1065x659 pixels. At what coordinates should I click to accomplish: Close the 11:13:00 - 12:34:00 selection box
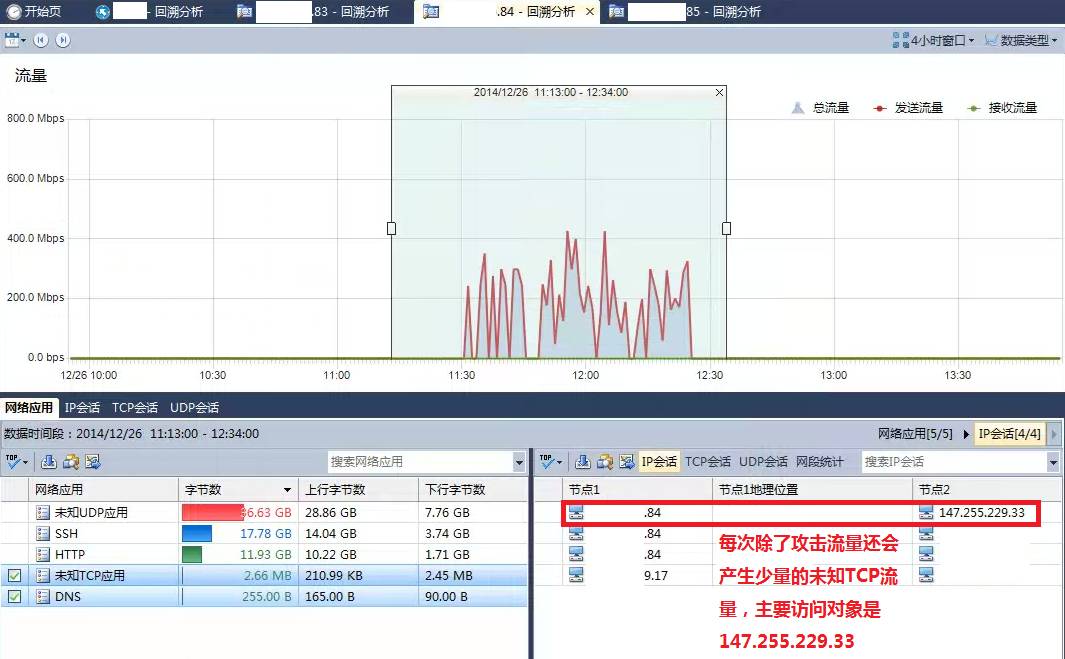[719, 92]
